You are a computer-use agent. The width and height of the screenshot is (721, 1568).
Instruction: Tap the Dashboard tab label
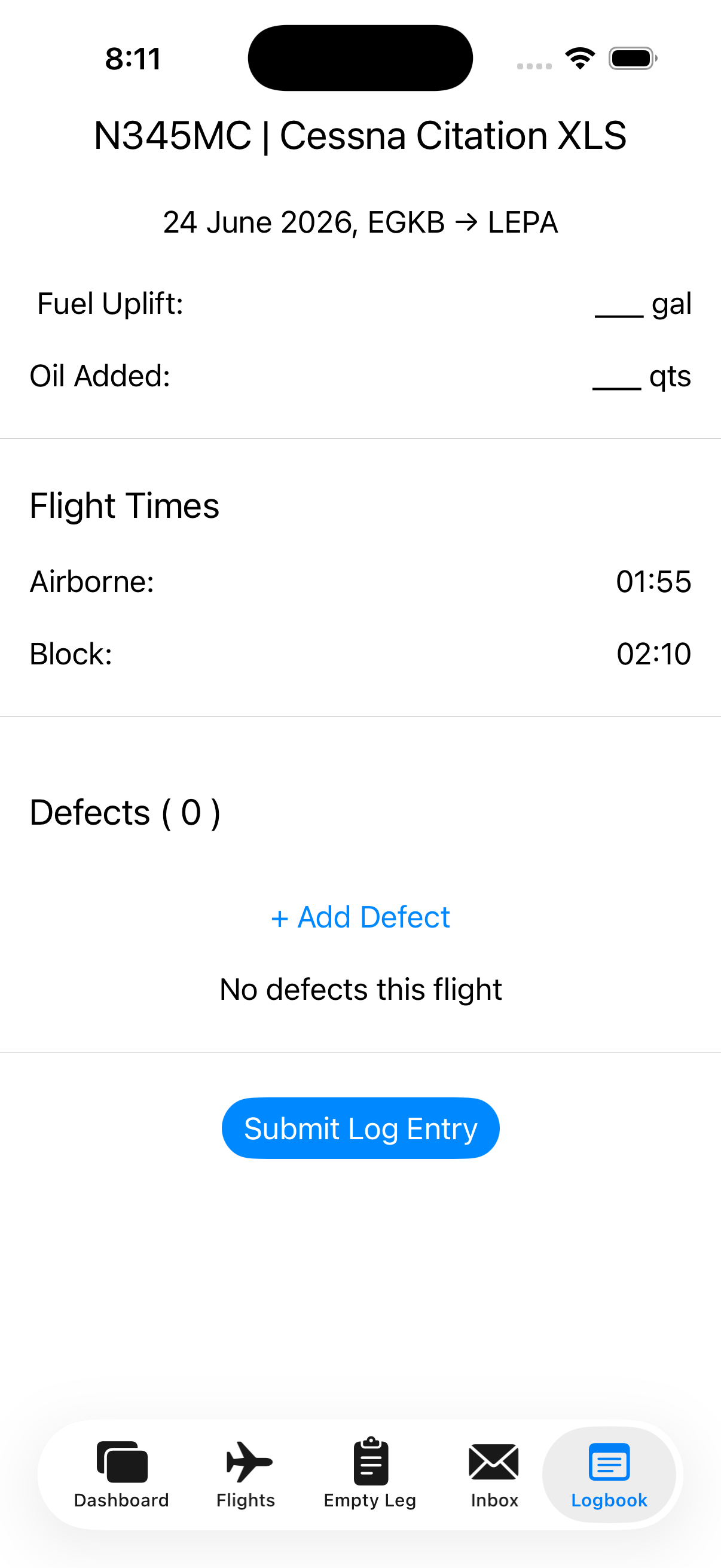click(122, 1500)
